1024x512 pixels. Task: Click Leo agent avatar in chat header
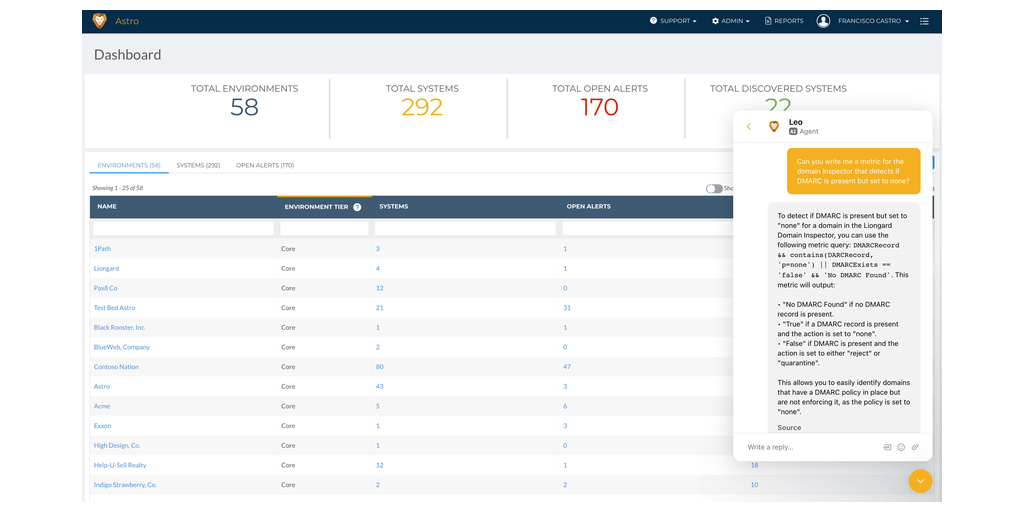click(x=774, y=127)
